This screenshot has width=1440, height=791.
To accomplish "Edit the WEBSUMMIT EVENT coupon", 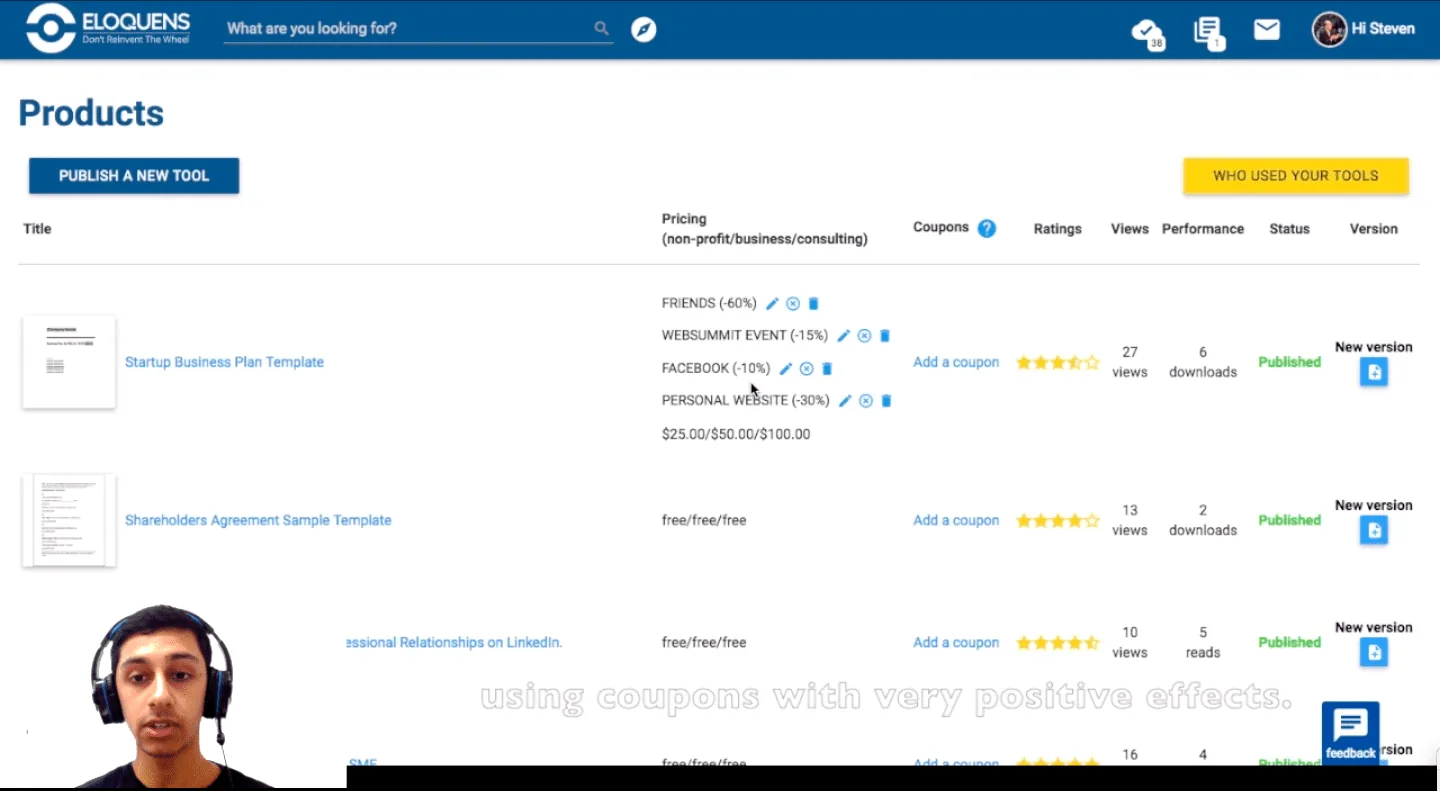I will click(843, 336).
